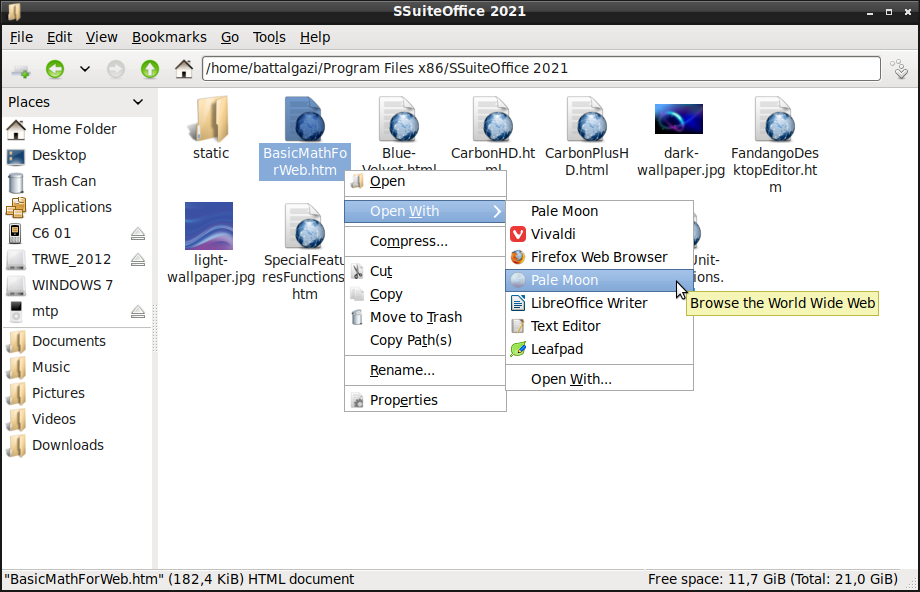Eject the TRWE_2012 volume
Viewport: 920px width, 592px height.
(138, 259)
